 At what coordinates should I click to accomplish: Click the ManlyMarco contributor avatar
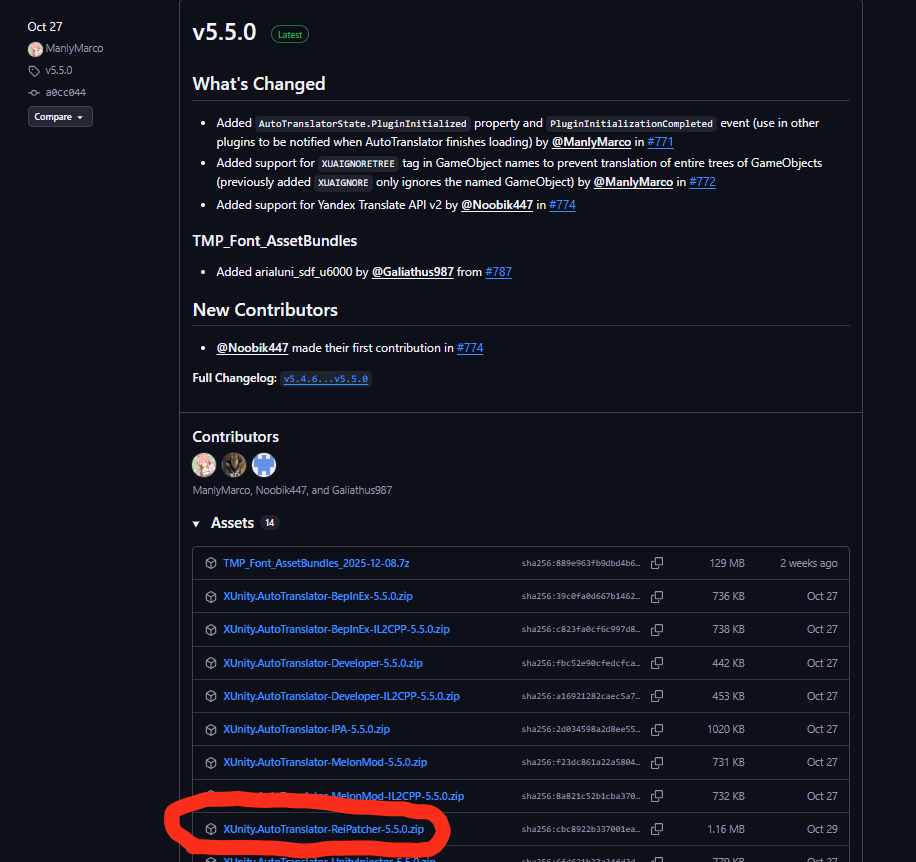(204, 465)
